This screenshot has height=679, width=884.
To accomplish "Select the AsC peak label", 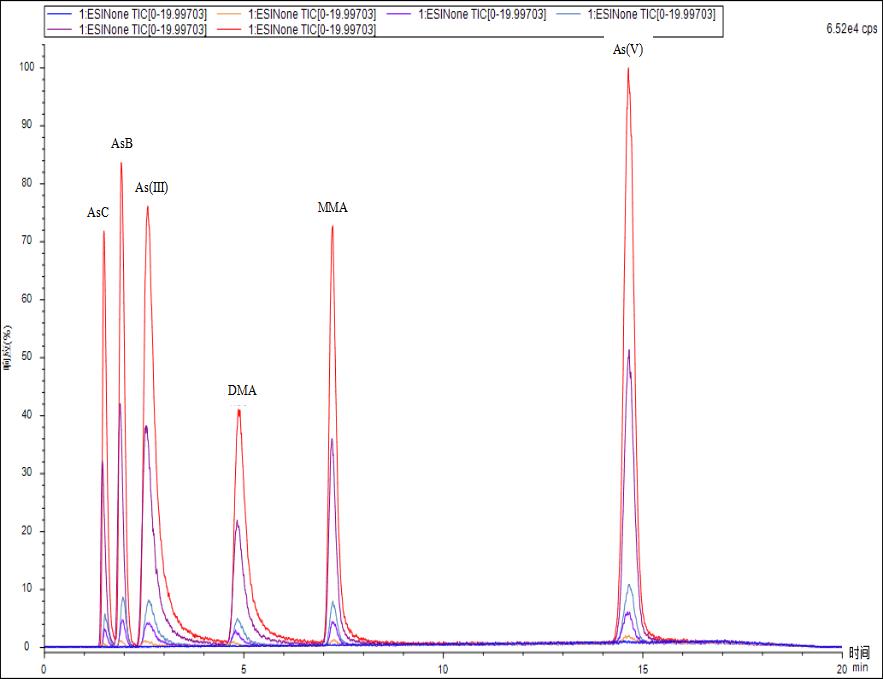I will point(98,212).
